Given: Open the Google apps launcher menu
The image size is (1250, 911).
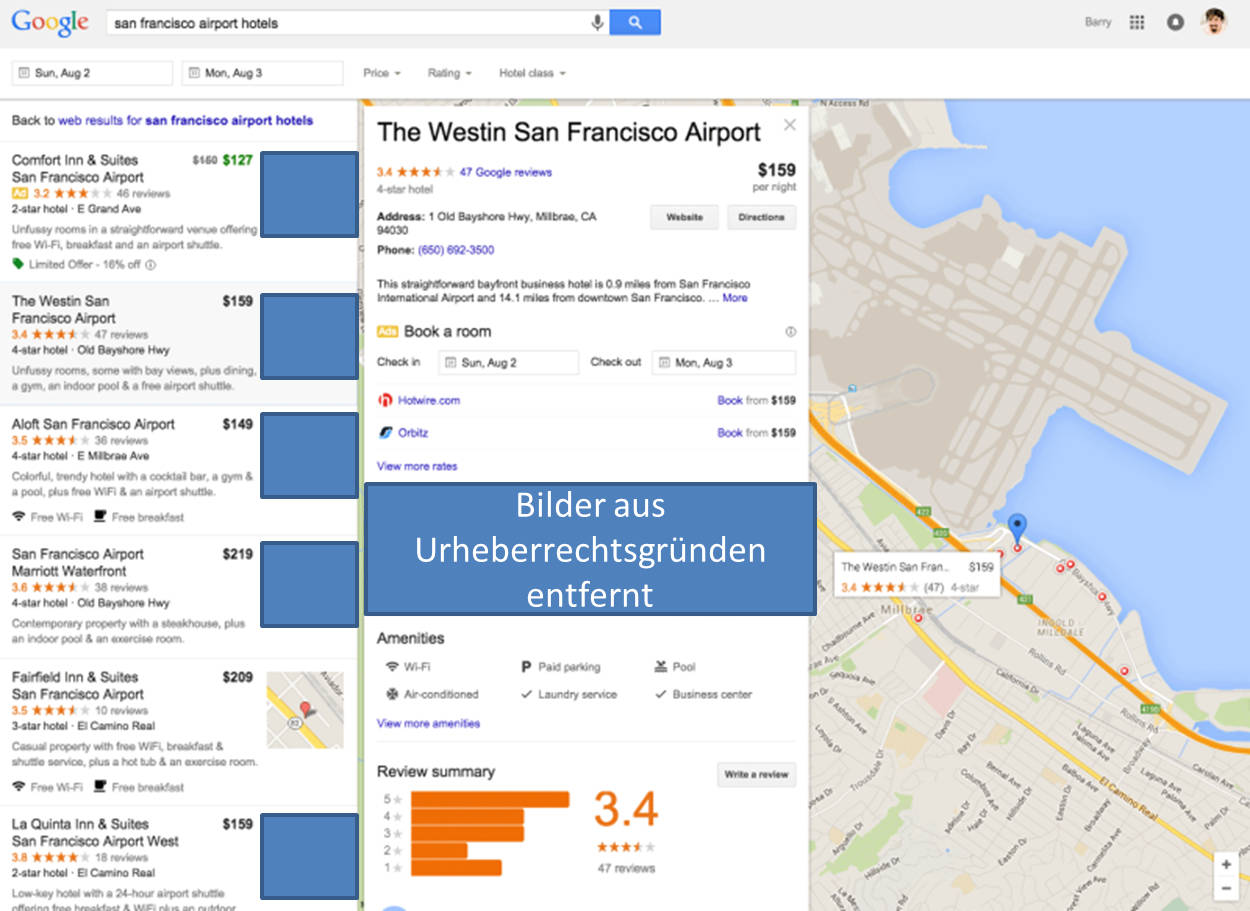Looking at the screenshot, I should [1136, 21].
